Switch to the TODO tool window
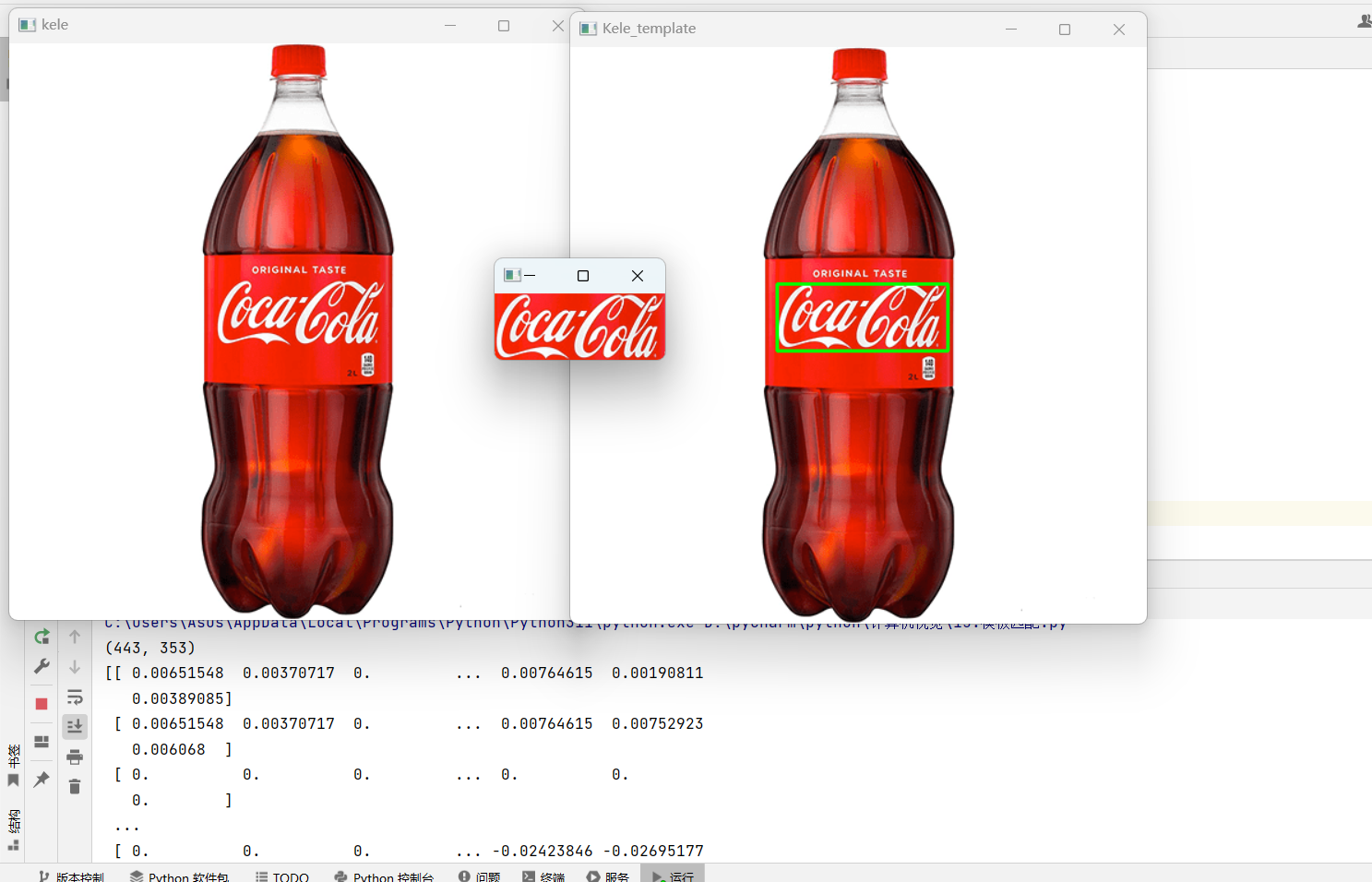Viewport: 1372px width, 882px height. pyautogui.click(x=282, y=876)
